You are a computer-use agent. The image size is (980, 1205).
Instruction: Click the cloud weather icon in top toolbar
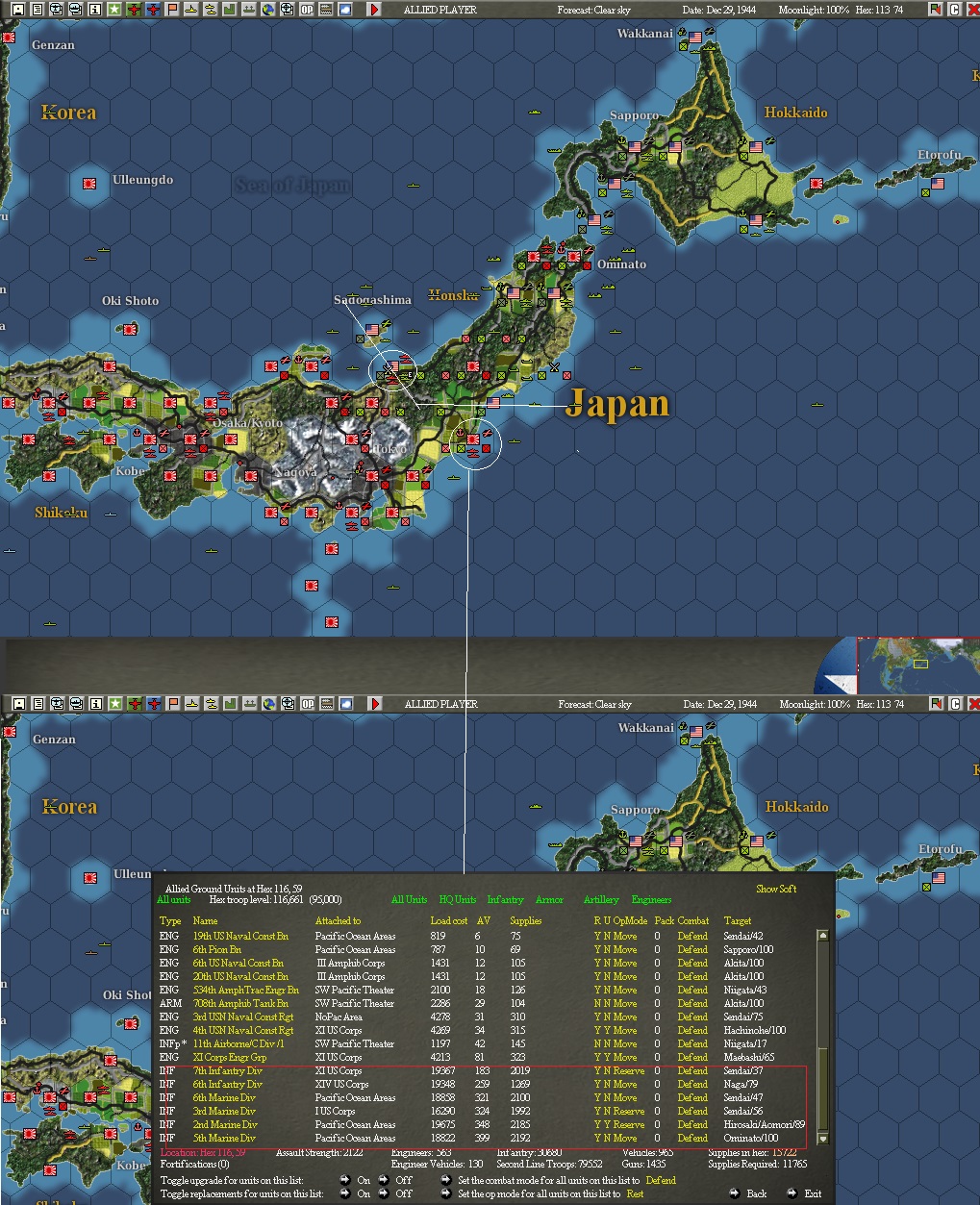pyautogui.click(x=344, y=9)
